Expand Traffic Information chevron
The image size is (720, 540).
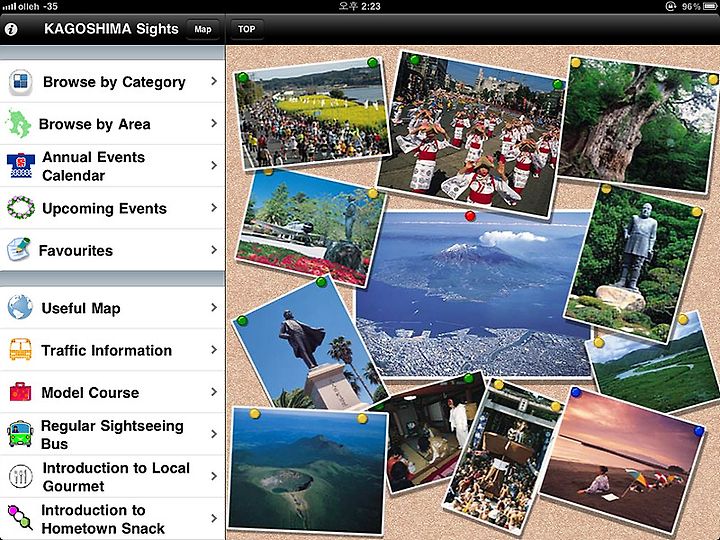coord(214,350)
